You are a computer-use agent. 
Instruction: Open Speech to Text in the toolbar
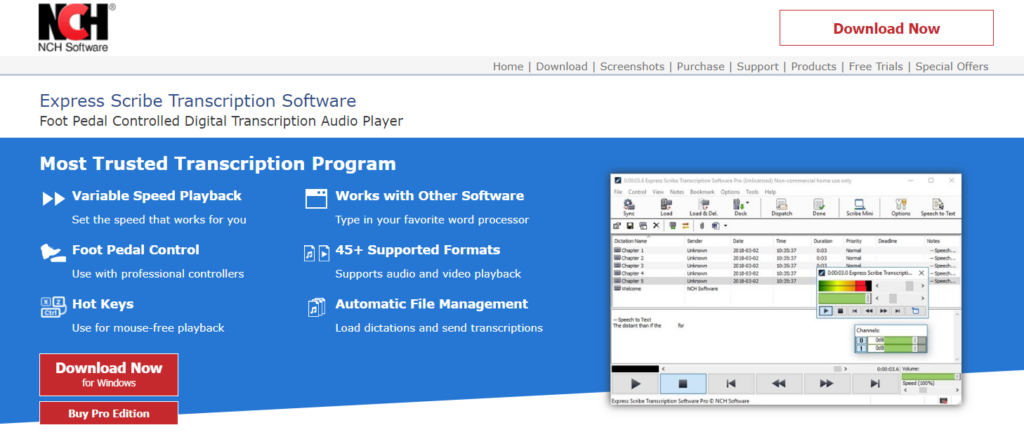937,208
